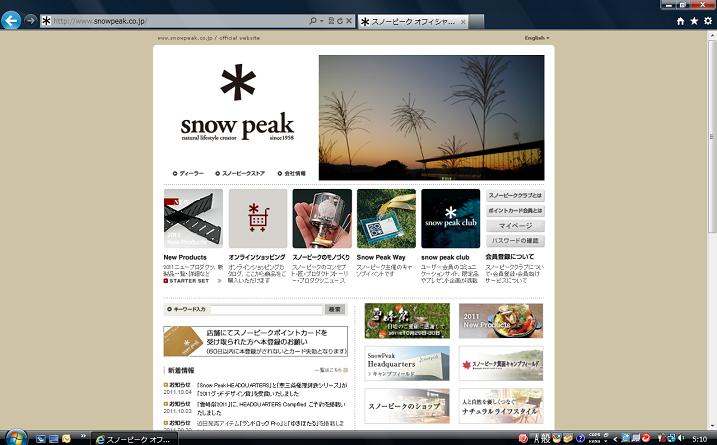
Task: Open the 2011 New Products food banner
Action: coord(501,321)
